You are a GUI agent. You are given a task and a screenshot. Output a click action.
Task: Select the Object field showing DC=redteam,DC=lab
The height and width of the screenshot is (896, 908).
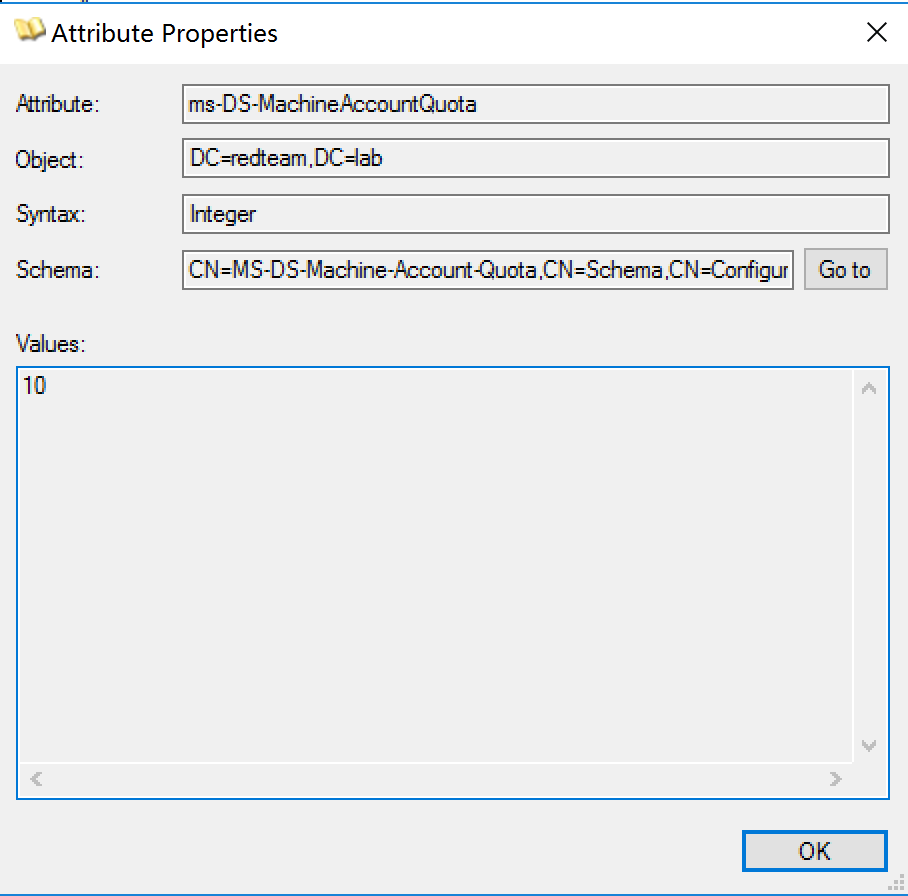click(x=535, y=158)
